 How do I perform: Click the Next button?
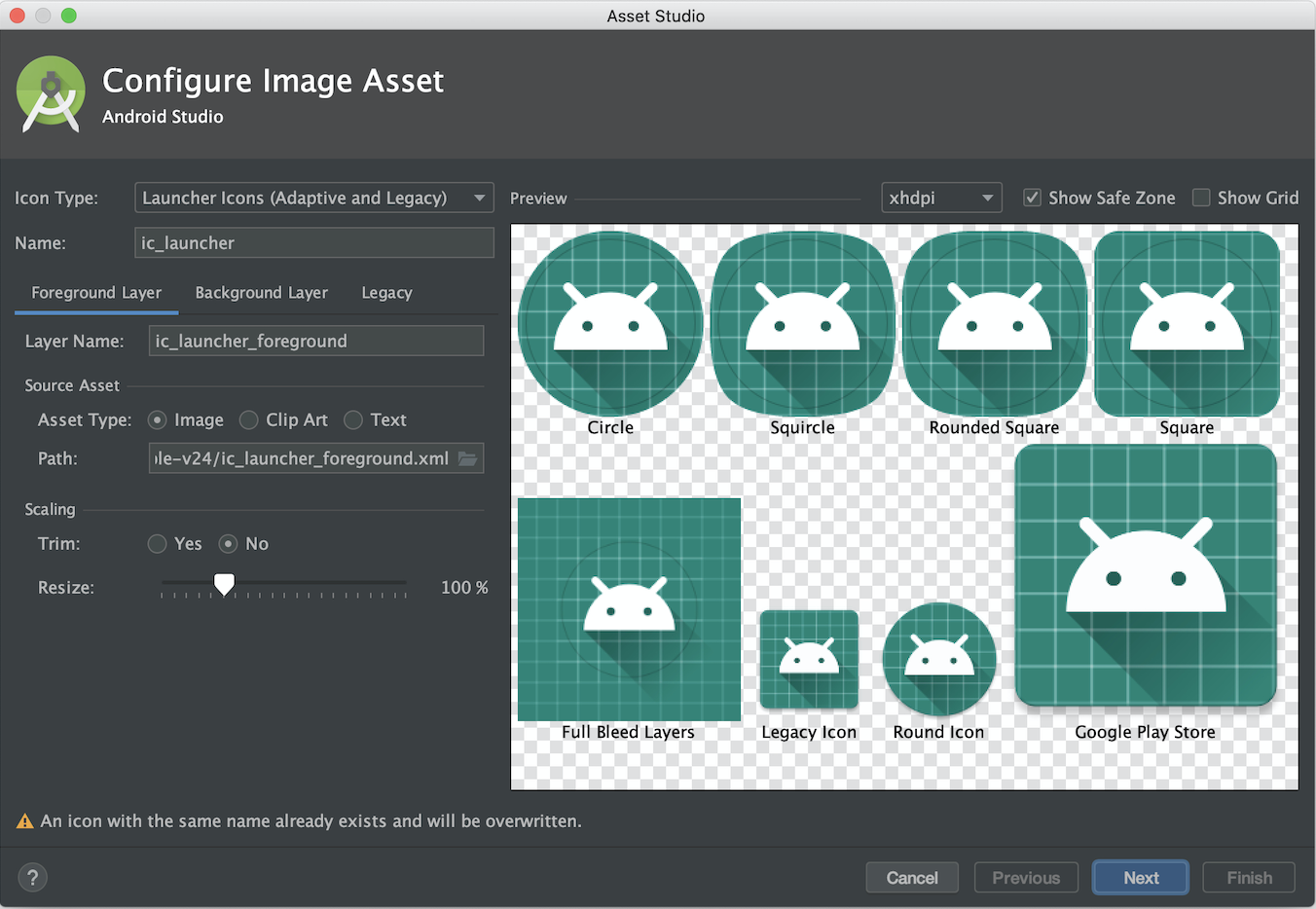(1141, 878)
